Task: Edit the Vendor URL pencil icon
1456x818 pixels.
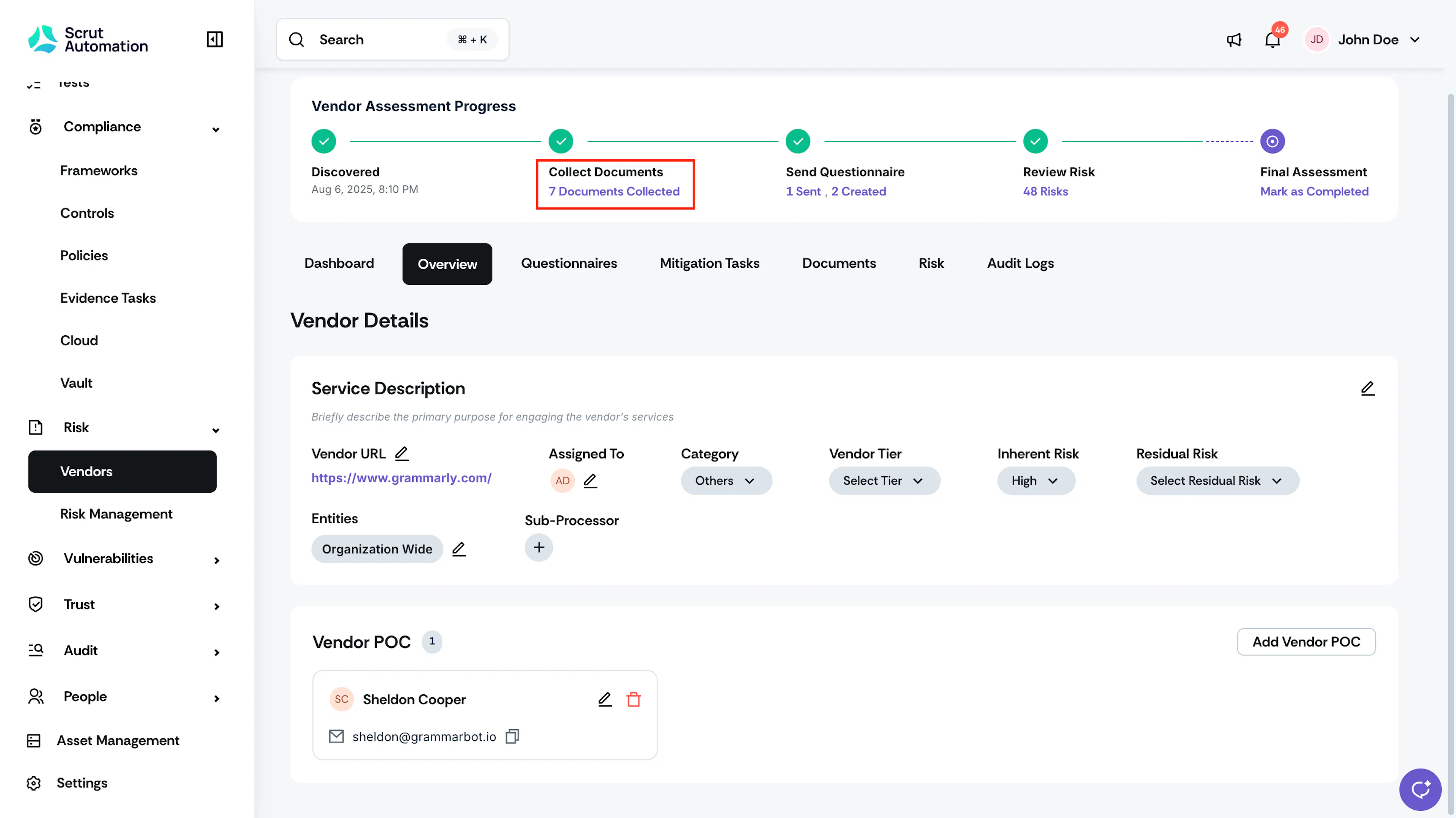Action: [x=401, y=454]
